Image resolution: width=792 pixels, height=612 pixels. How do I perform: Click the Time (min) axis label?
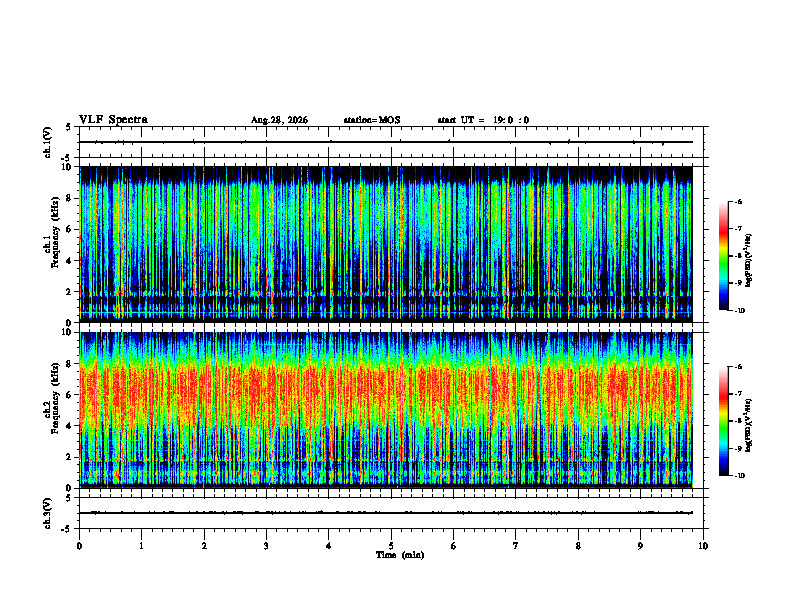(400, 555)
